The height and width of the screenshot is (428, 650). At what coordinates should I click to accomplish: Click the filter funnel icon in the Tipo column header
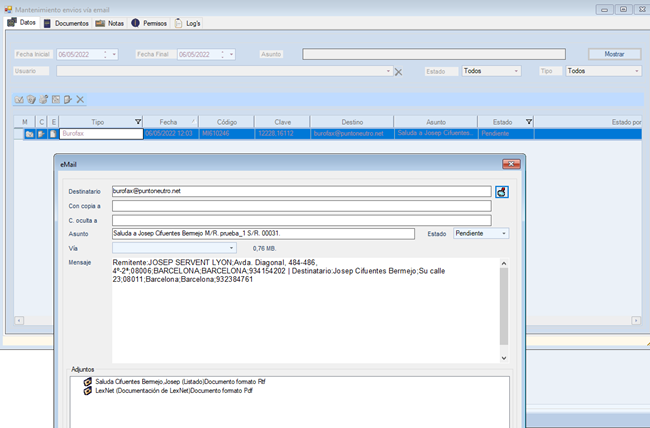[138, 121]
